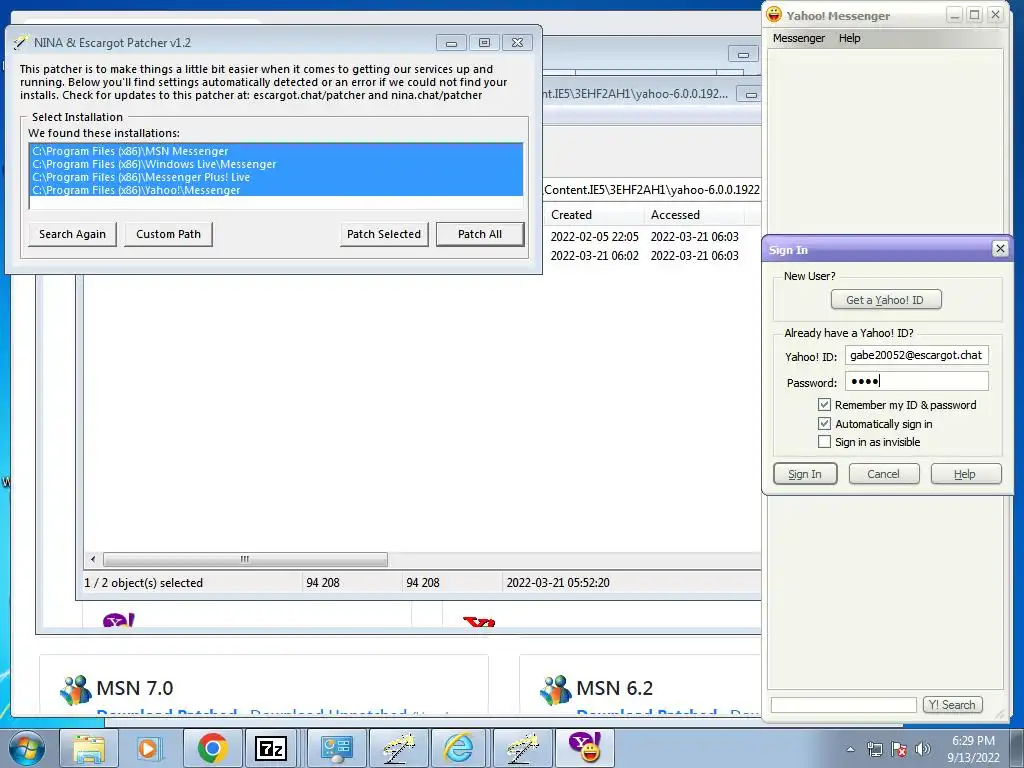Click scrollbar left arrow in file manager

coord(93,560)
